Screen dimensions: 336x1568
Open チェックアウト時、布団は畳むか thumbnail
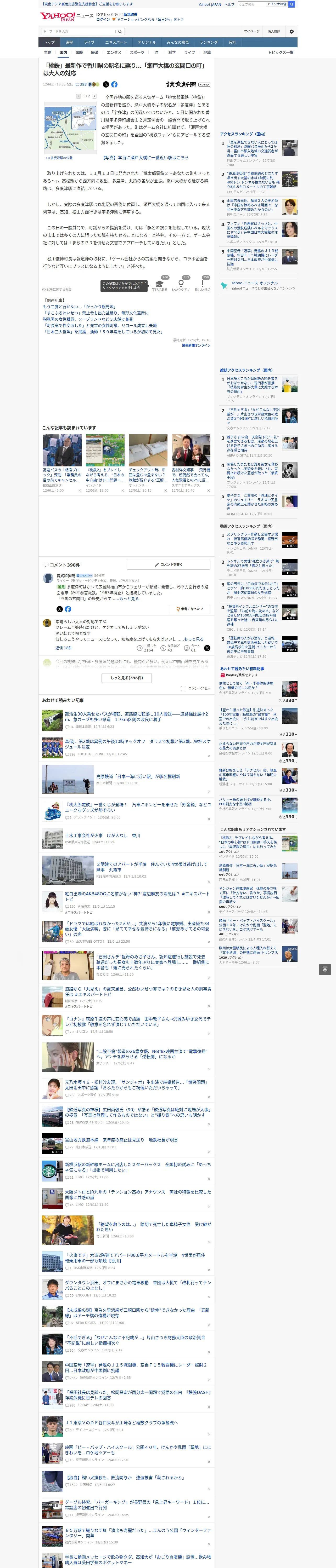coord(148,451)
